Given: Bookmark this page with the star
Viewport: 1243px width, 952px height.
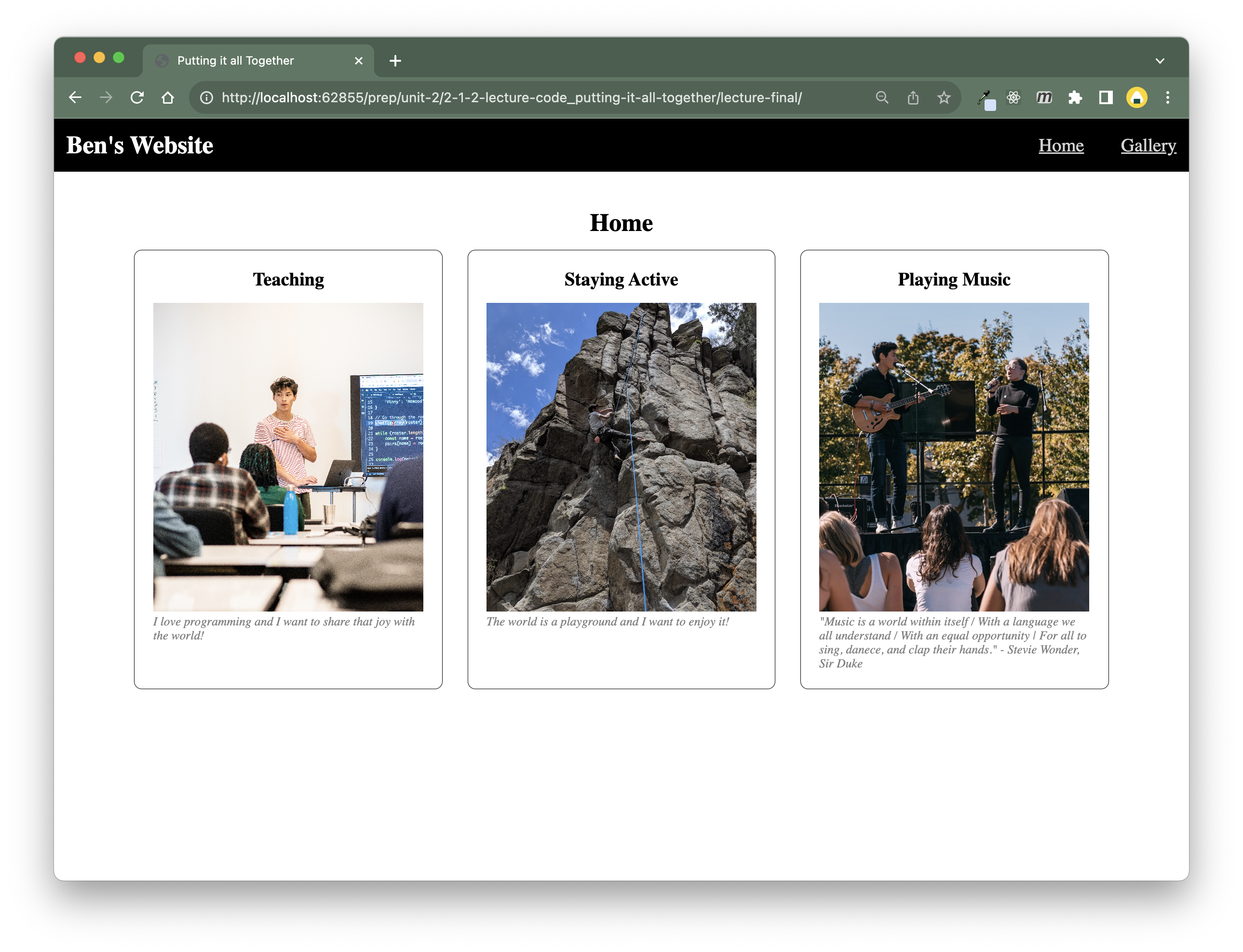Looking at the screenshot, I should [x=944, y=97].
